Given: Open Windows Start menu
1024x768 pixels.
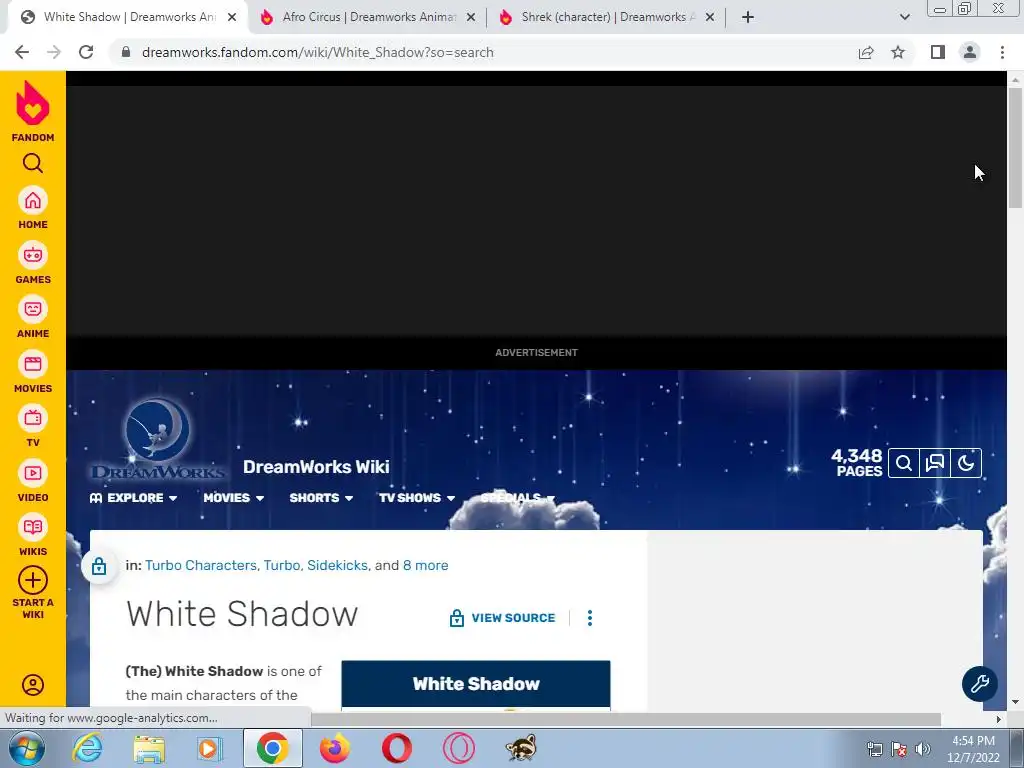Looking at the screenshot, I should [27, 748].
